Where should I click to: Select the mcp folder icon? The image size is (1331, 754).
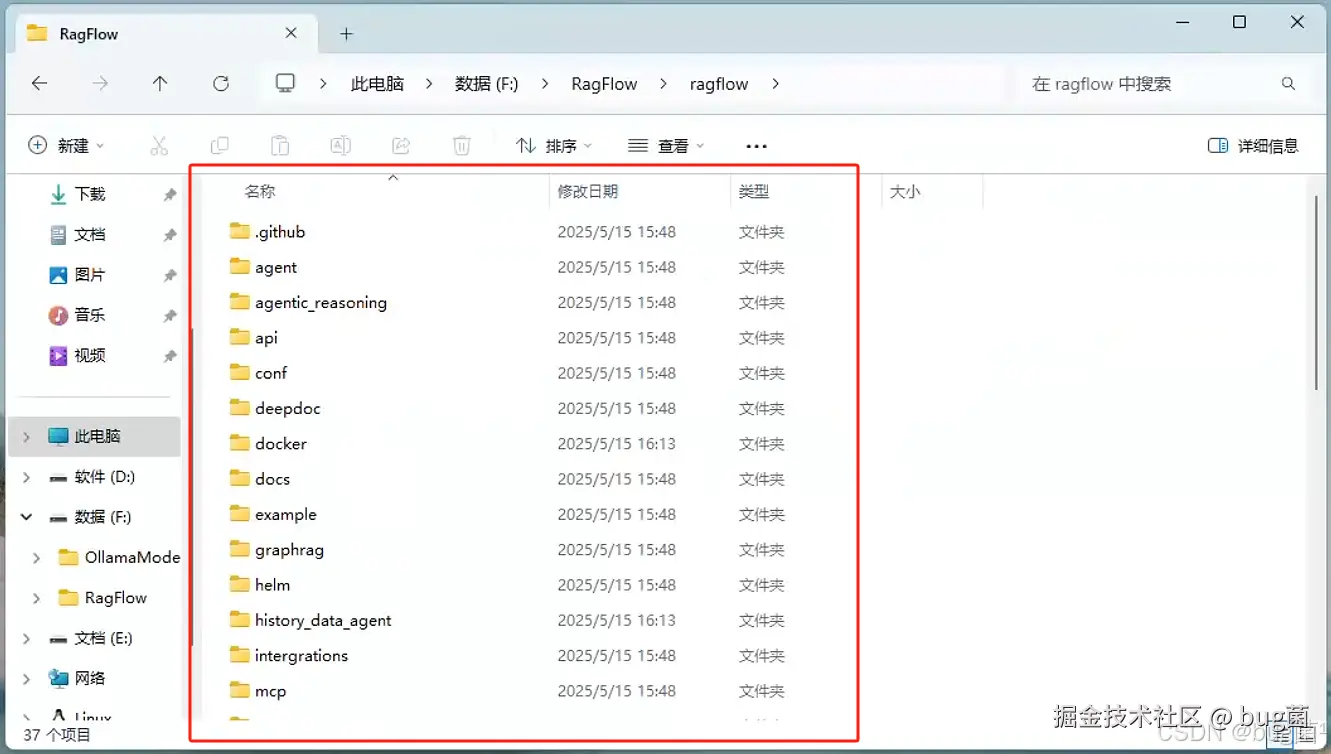239,690
